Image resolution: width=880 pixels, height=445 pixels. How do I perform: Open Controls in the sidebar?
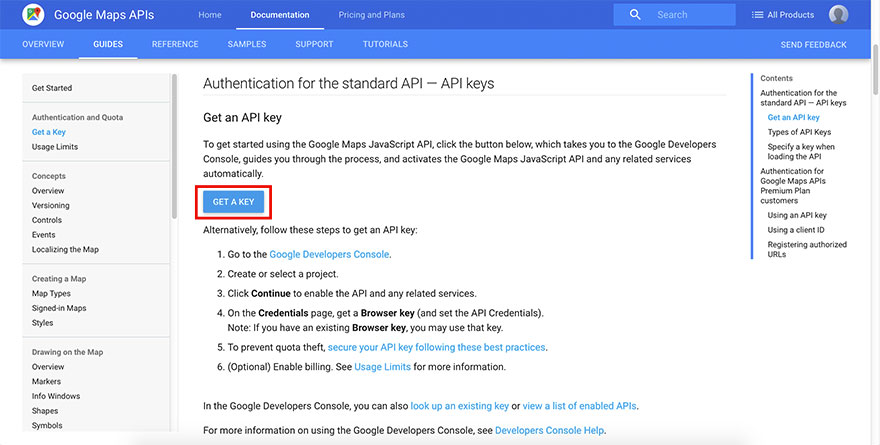click(x=47, y=220)
